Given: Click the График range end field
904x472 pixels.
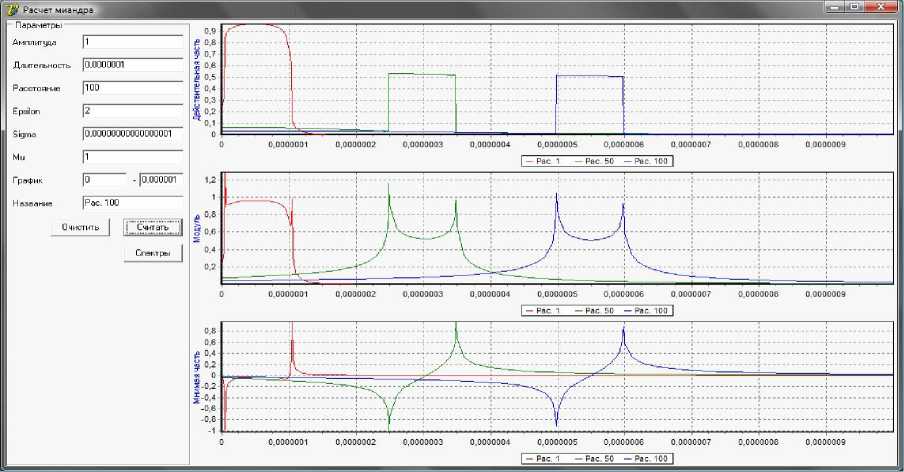Looking at the screenshot, I should pyautogui.click(x=160, y=180).
